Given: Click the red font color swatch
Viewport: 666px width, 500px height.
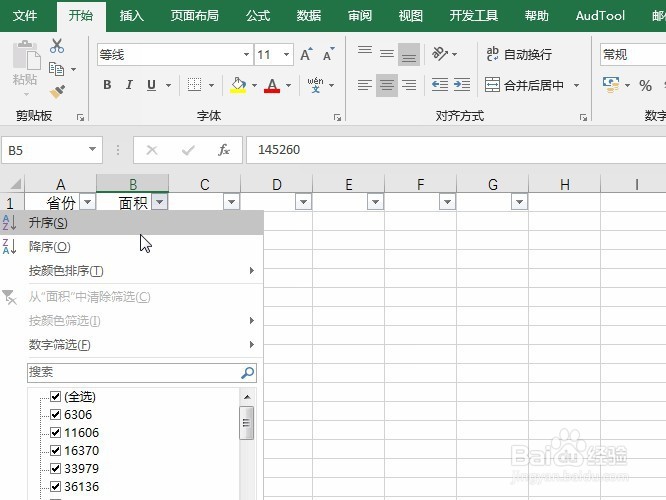Looking at the screenshot, I should point(272,85).
